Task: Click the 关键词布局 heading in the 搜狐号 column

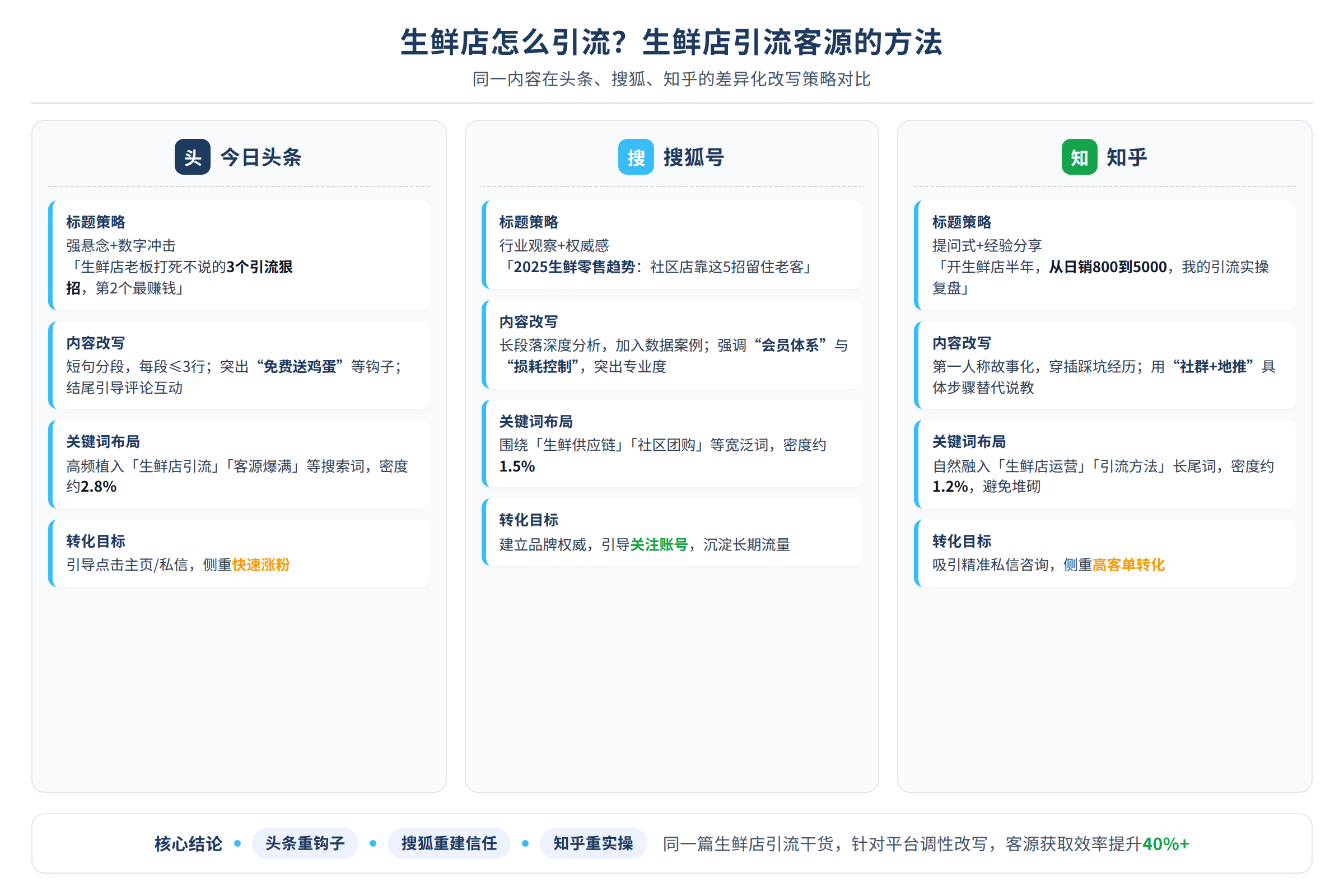Action: tap(536, 421)
